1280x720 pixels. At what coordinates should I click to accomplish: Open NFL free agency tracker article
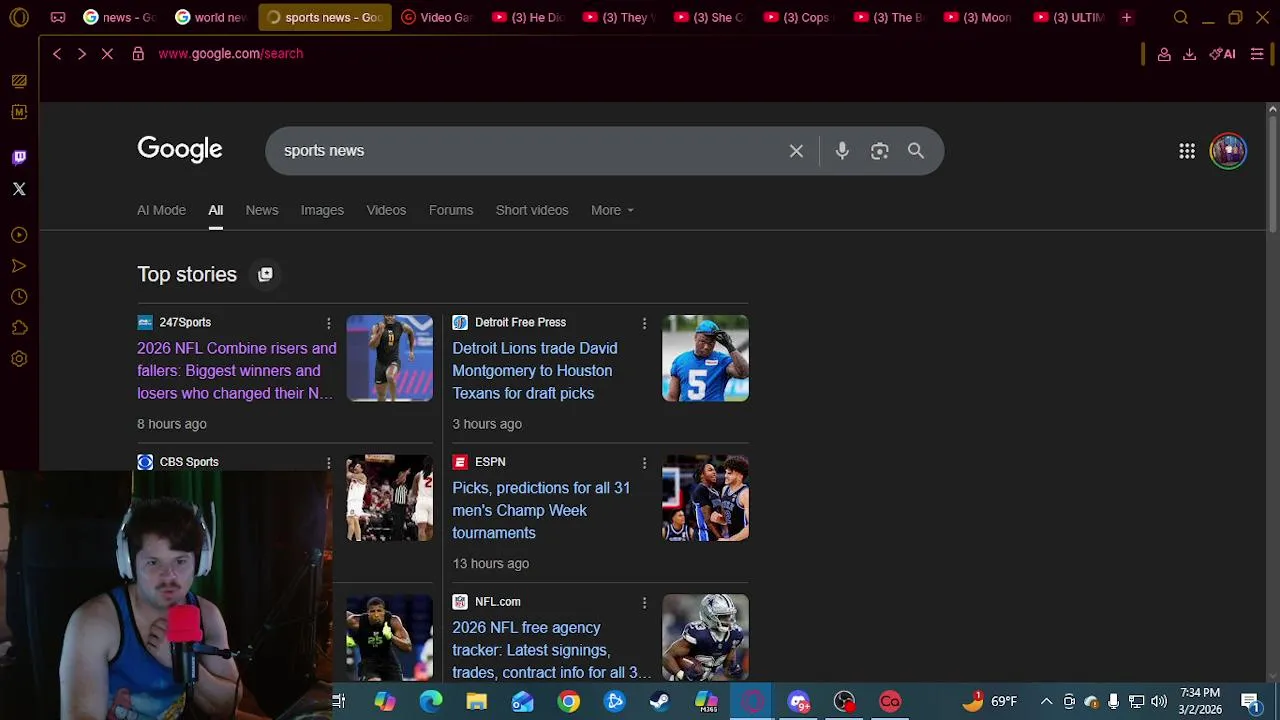(551, 650)
